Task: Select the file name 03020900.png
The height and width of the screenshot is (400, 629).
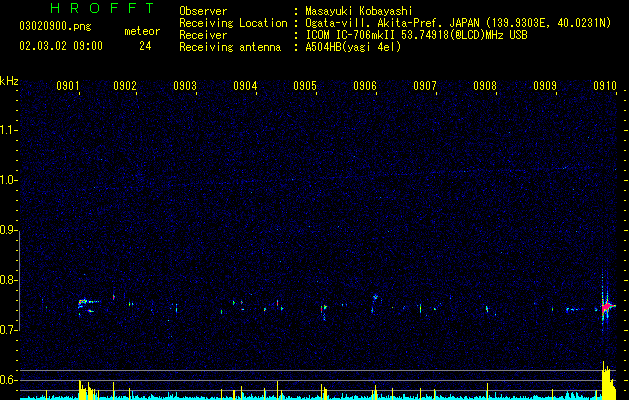Action: (x=55, y=27)
